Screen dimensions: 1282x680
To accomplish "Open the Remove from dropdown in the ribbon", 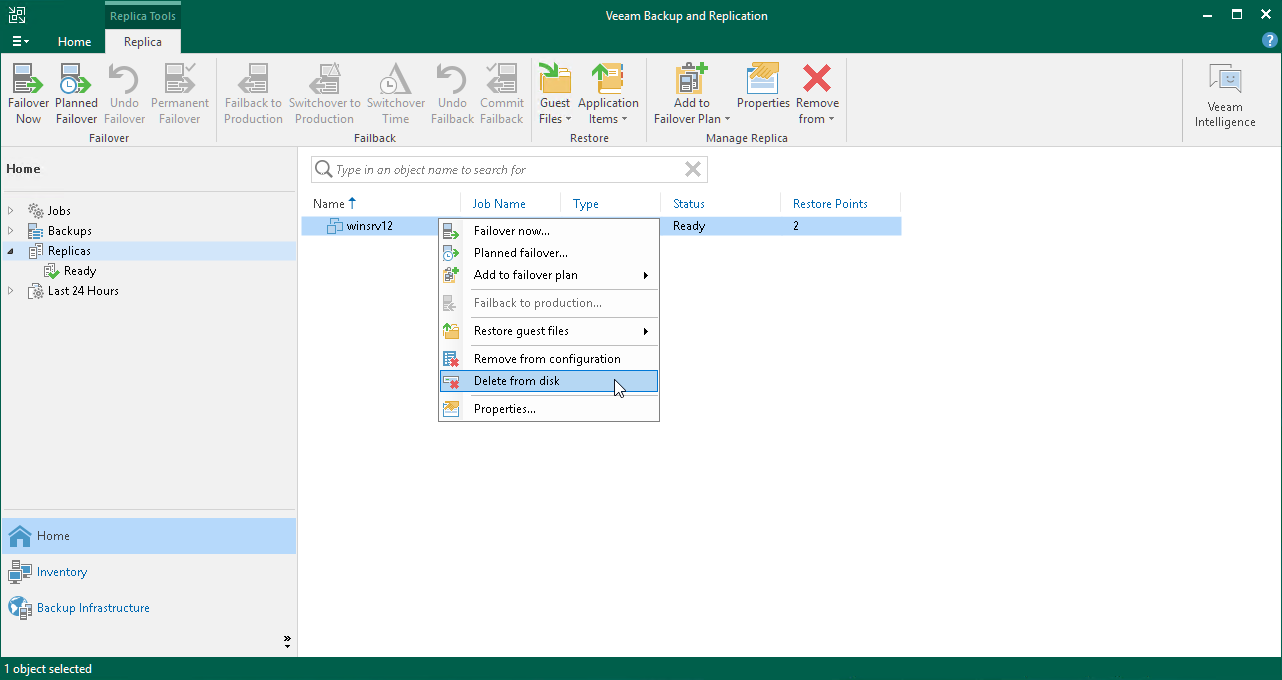I will (x=817, y=94).
